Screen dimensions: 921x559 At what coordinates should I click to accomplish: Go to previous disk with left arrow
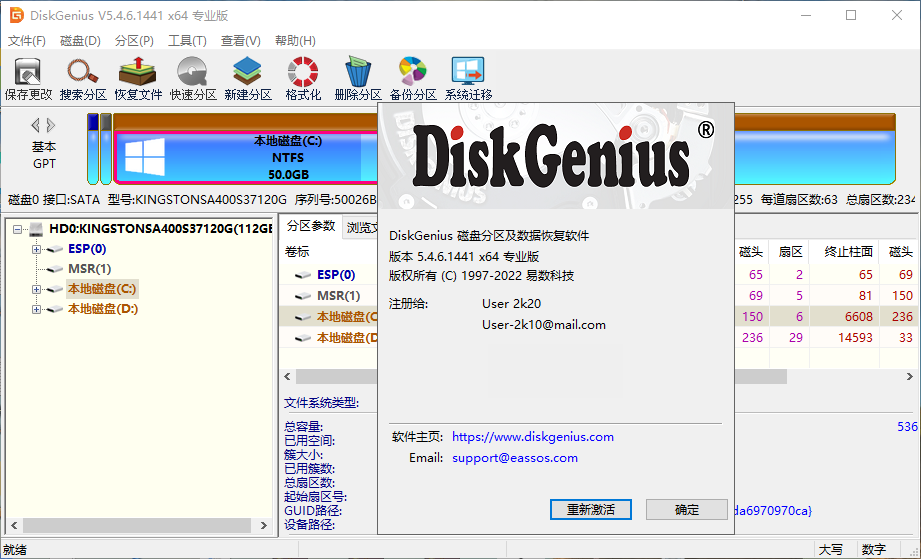point(35,125)
